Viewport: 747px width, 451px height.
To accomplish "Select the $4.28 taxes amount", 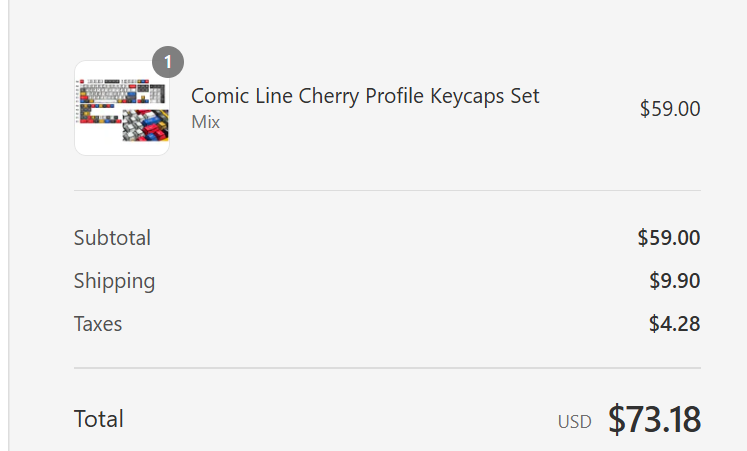I will (675, 324).
